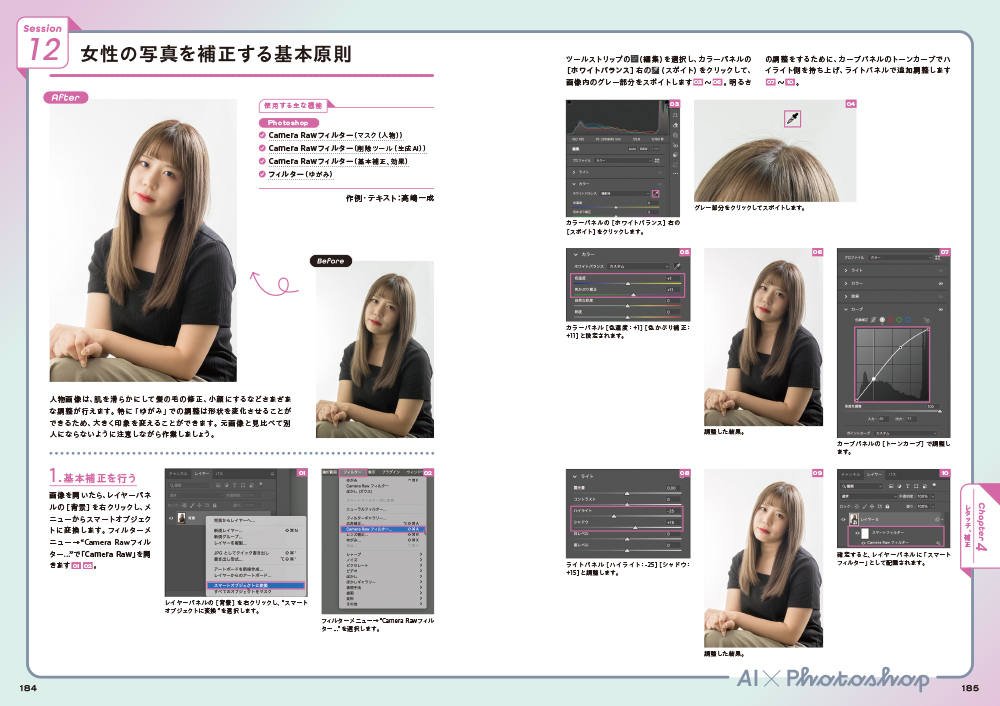This screenshot has width=1000, height=706.
Task: Click the white balance eyedropper in figure 03
Action: [x=656, y=193]
